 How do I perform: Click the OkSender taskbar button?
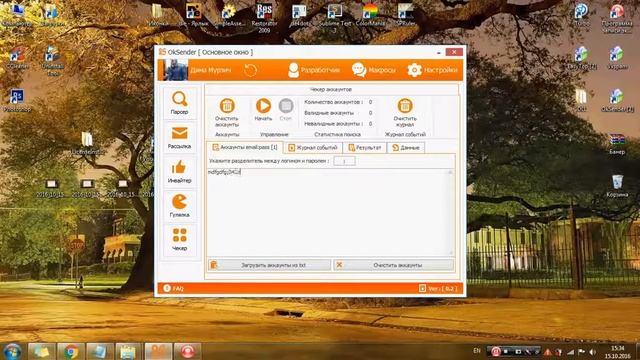[x=158, y=351]
